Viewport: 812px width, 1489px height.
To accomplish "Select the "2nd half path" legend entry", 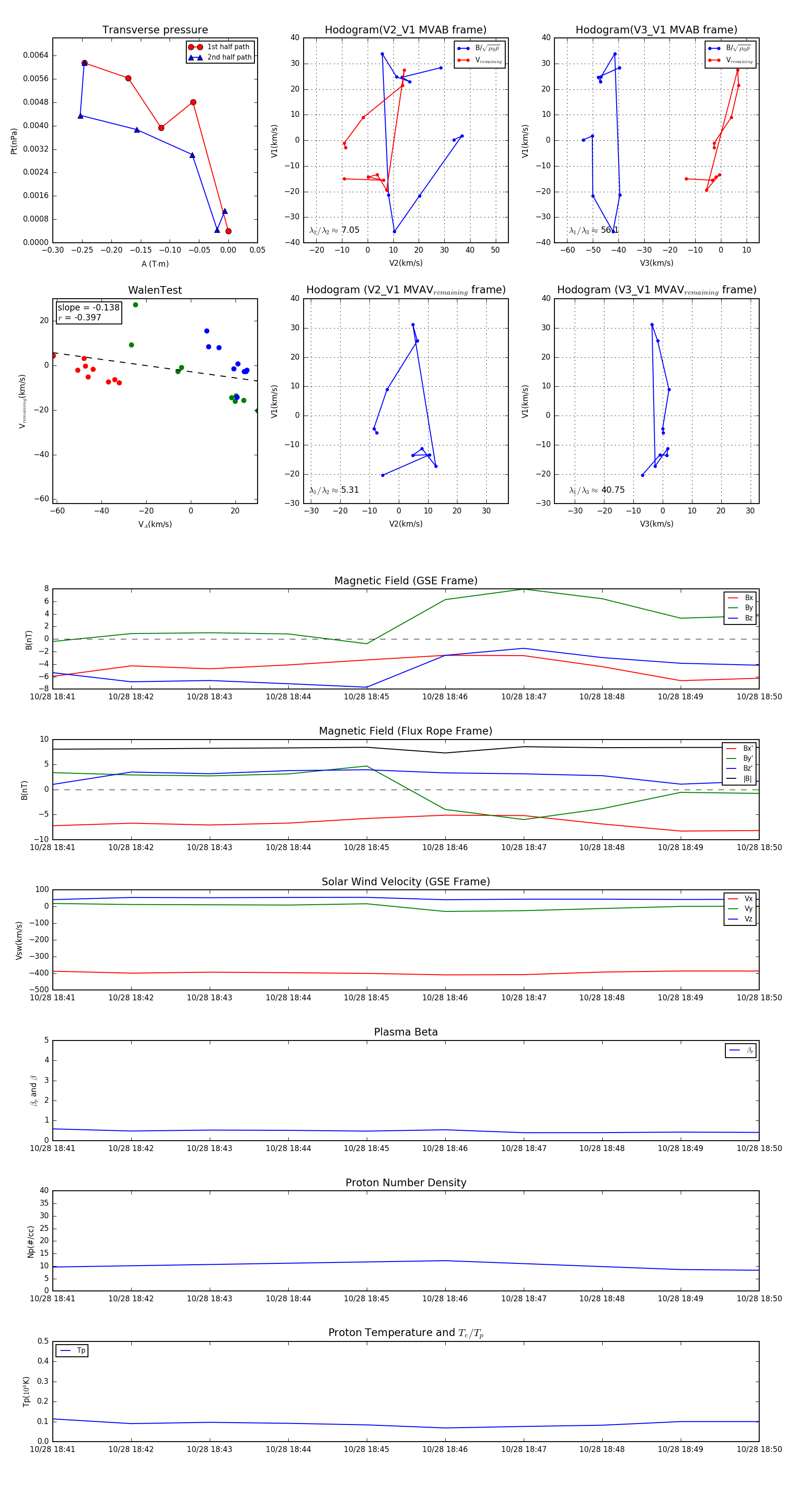I will point(220,57).
